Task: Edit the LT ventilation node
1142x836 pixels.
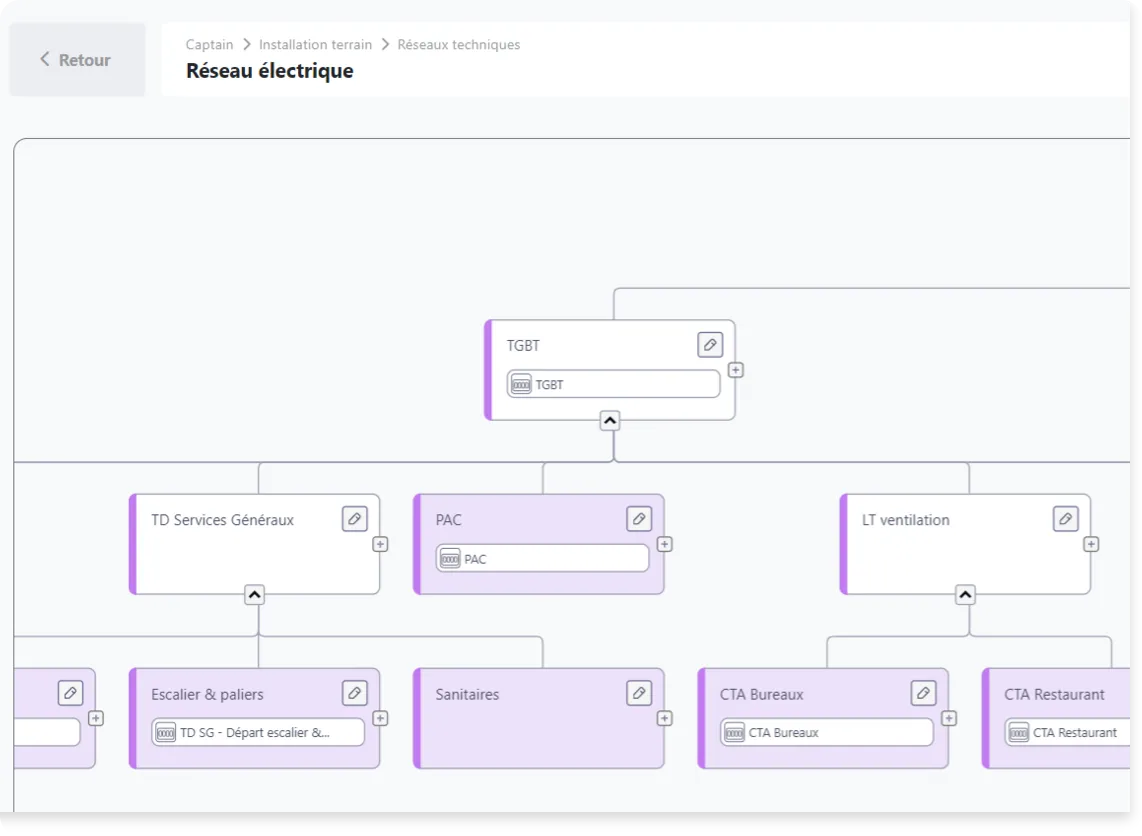Action: click(1066, 519)
